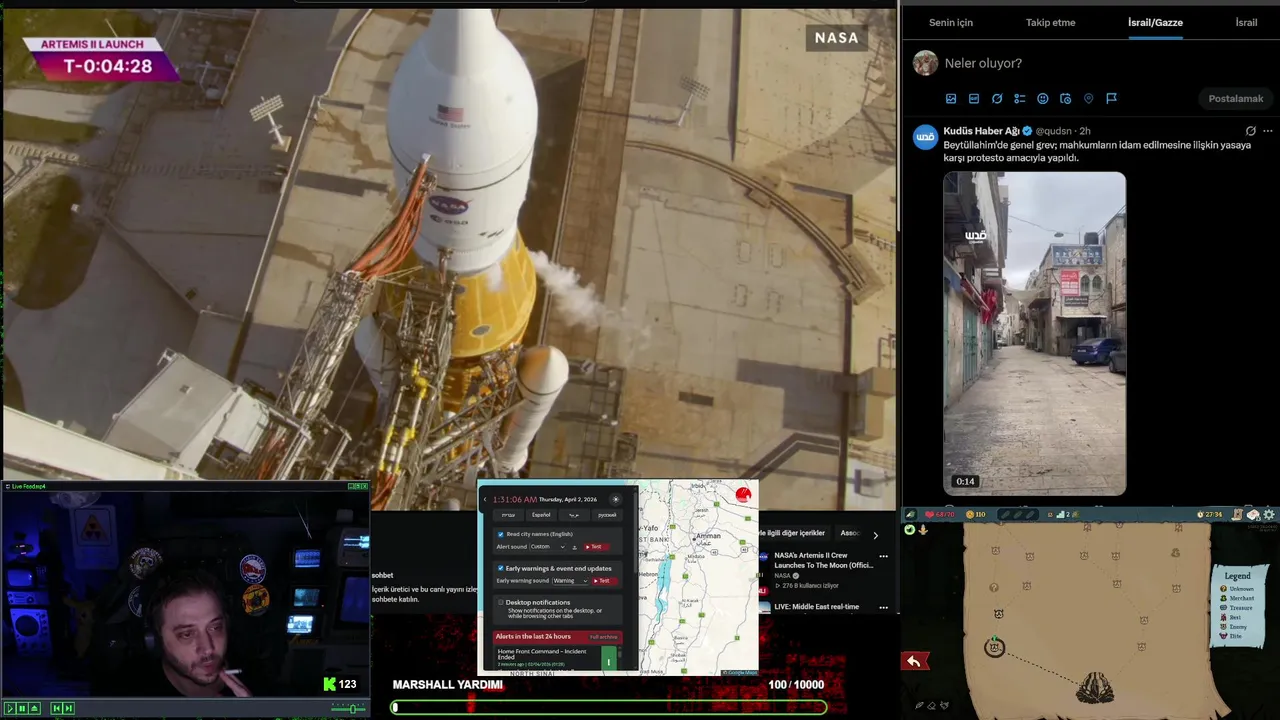The height and width of the screenshot is (720, 1280).
Task: Play the Bethlehem street video thumbnail
Action: (x=1034, y=333)
